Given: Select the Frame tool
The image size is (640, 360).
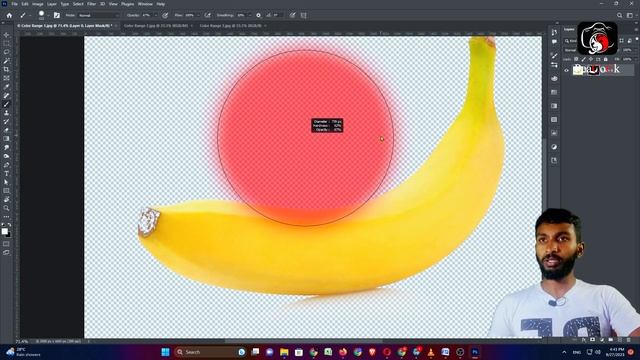Looking at the screenshot, I should coord(7,78).
